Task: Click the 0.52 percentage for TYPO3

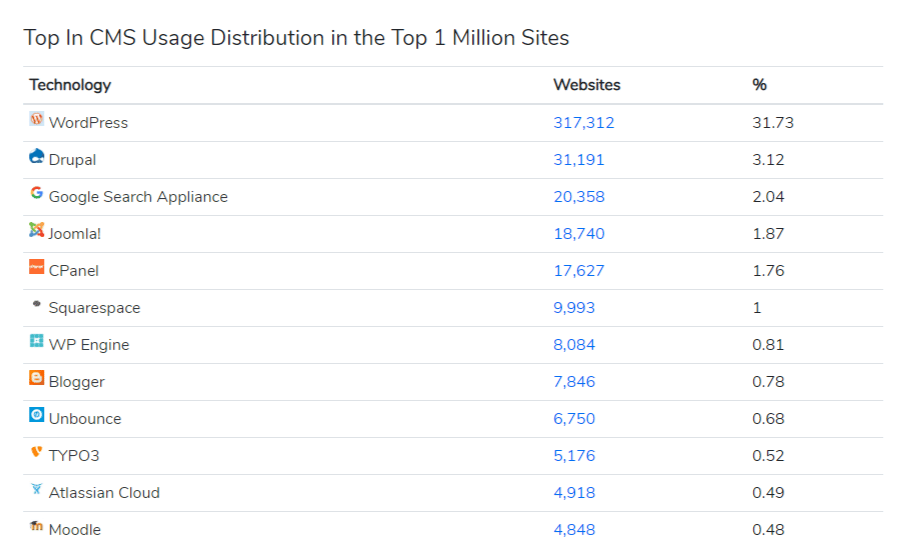Action: click(x=768, y=455)
